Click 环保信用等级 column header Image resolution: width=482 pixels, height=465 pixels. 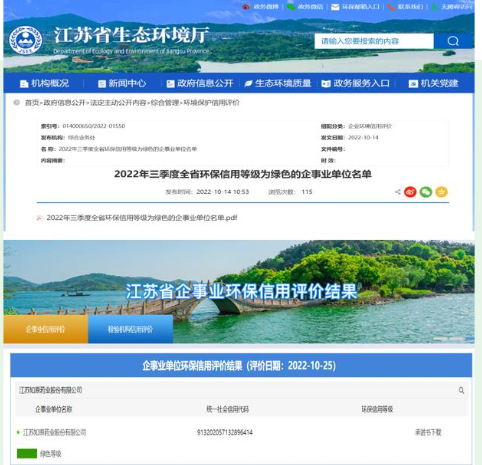[377, 409]
